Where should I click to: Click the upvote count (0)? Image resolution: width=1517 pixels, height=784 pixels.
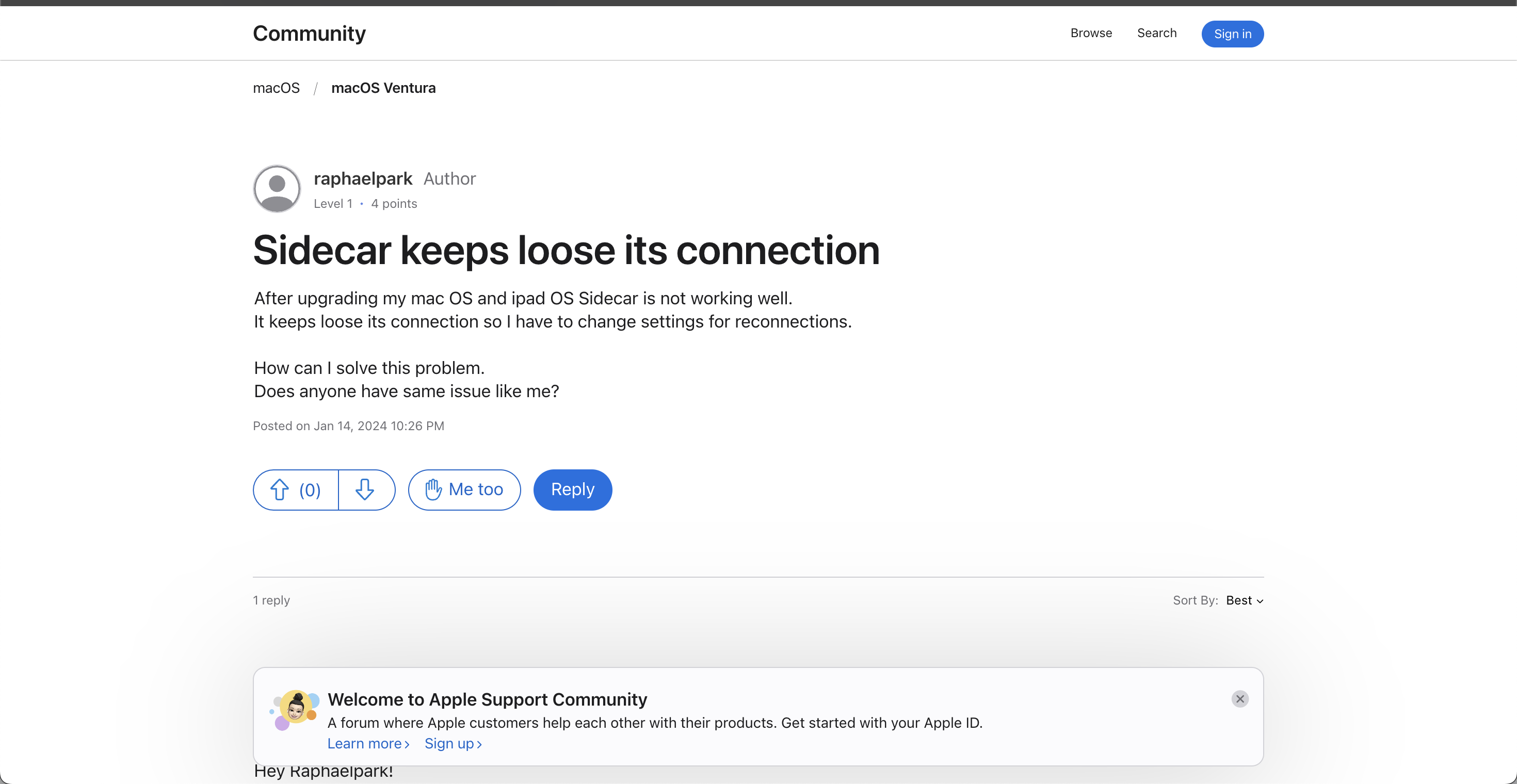pyautogui.click(x=310, y=489)
